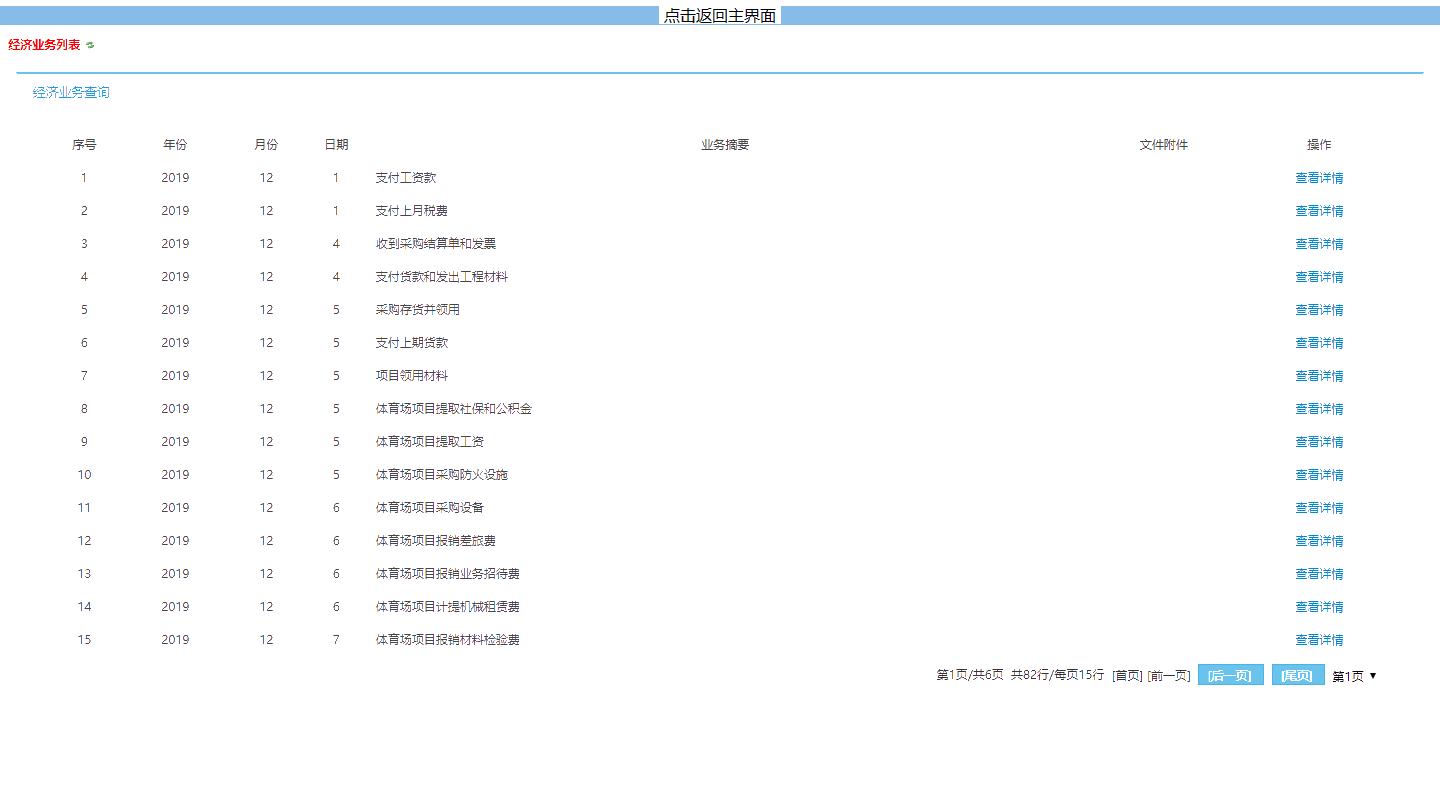
Task: Click the 首页 pagination link
Action: click(1127, 675)
